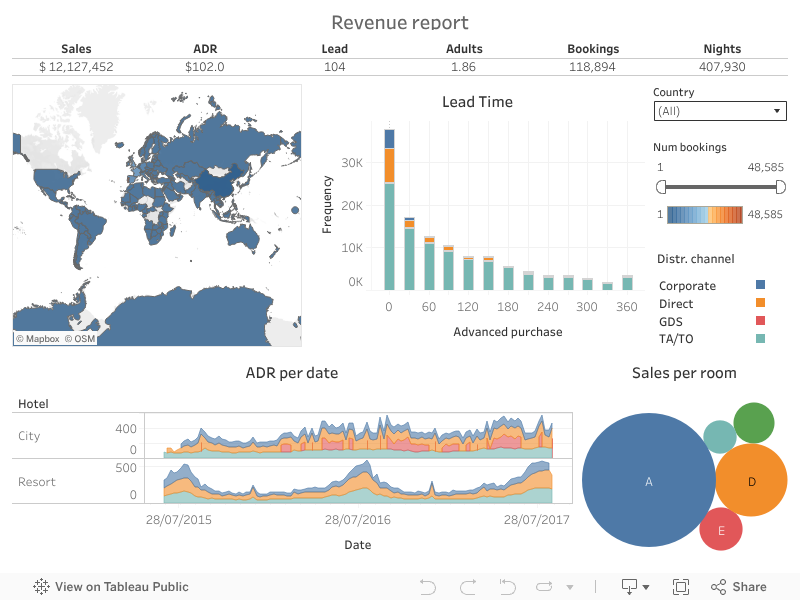Viewport: 800px width, 600px height.
Task: Select the GDS red legend swatch
Action: point(760,320)
